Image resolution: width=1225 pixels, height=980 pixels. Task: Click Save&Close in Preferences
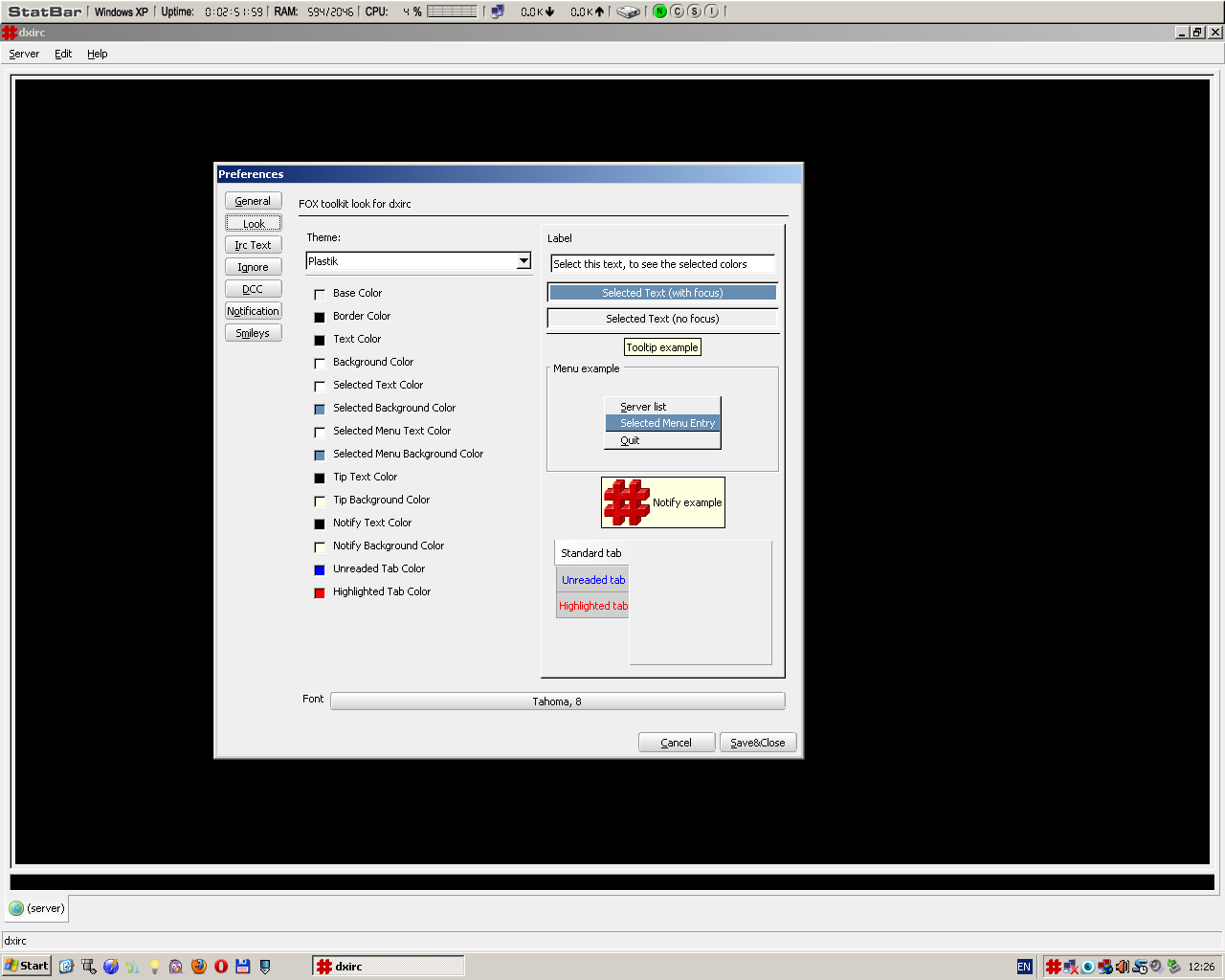coord(758,743)
